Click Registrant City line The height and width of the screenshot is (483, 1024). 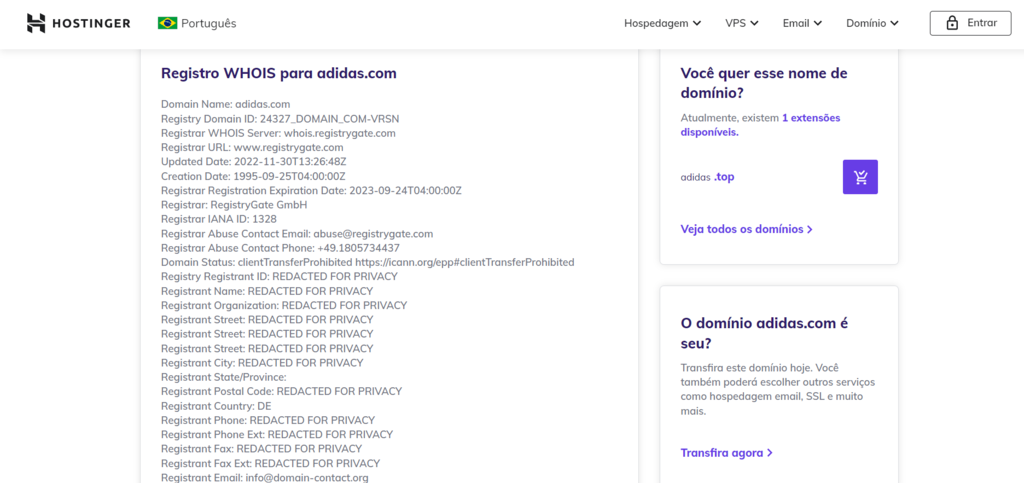pyautogui.click(x=262, y=362)
